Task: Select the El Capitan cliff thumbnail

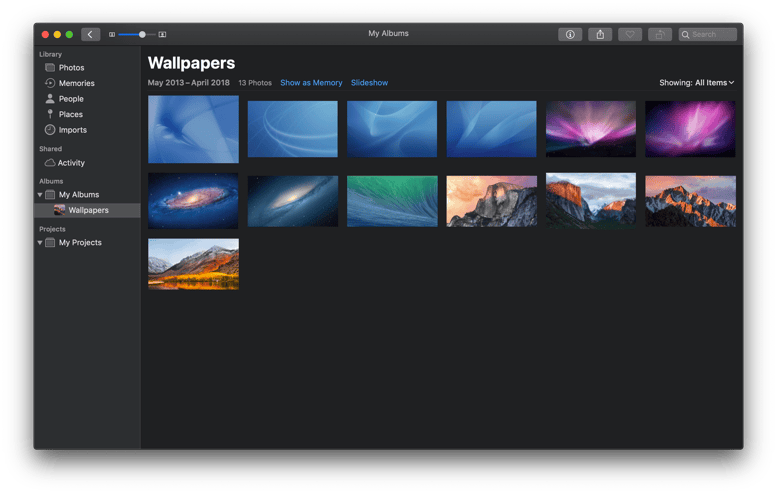Action: tap(591, 201)
